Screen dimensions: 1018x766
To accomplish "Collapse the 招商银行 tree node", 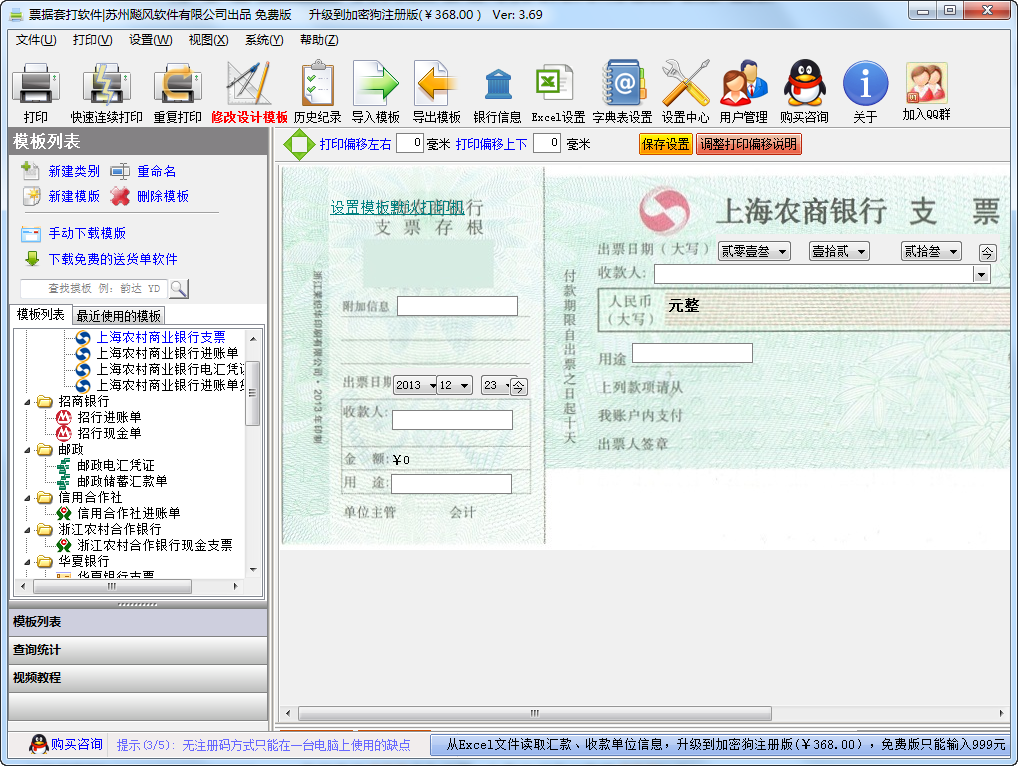I will 29,401.
